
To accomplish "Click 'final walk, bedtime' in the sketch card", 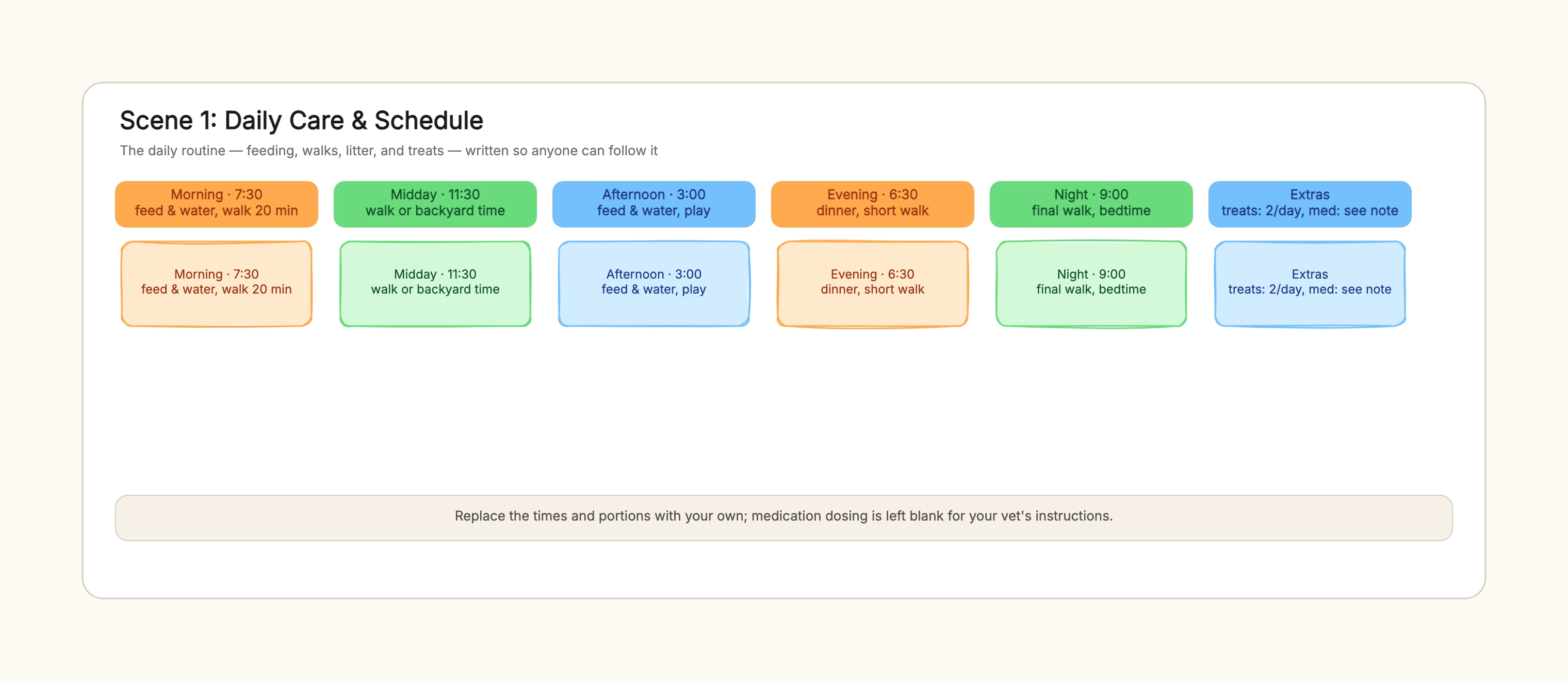I will click(1091, 289).
